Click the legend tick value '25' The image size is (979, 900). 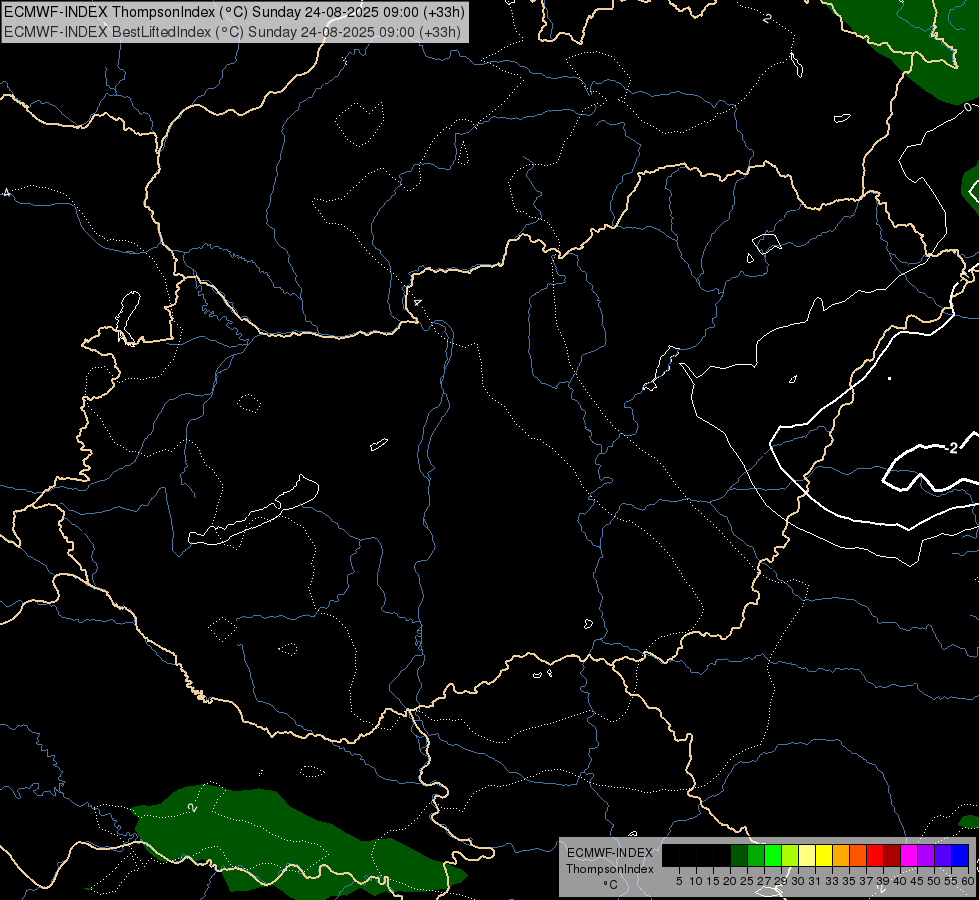(747, 881)
